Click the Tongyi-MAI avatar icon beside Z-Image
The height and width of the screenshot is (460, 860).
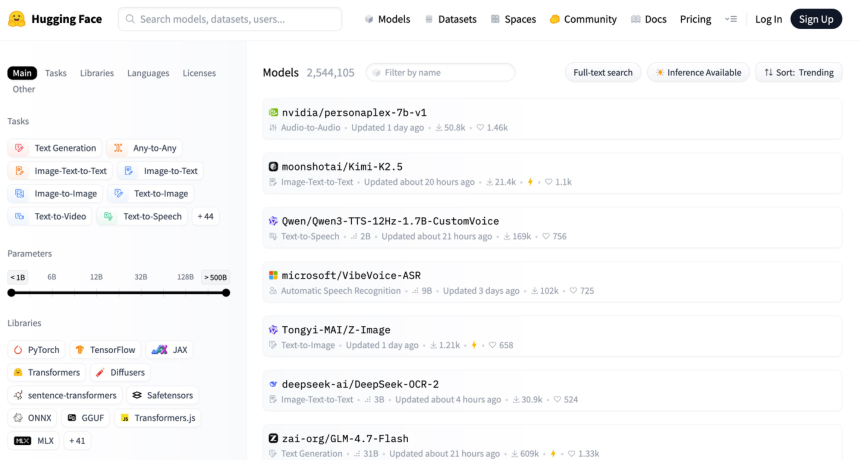[273, 330]
